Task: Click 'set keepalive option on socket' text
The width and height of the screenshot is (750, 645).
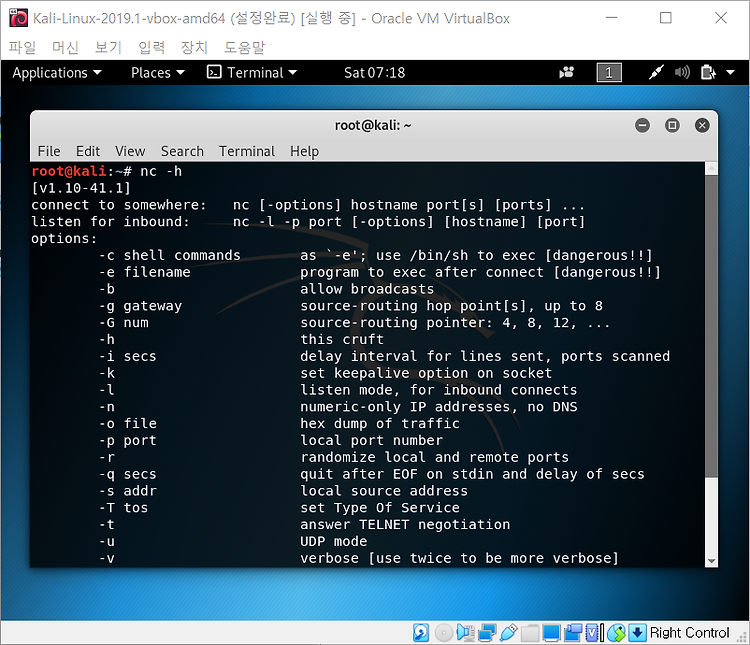Action: pos(426,373)
